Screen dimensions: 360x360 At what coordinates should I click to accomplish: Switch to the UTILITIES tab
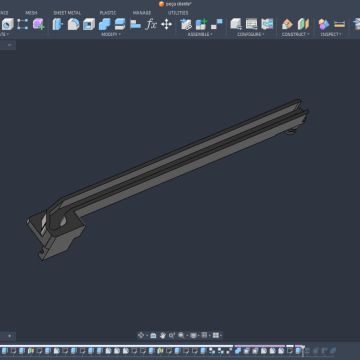(178, 13)
